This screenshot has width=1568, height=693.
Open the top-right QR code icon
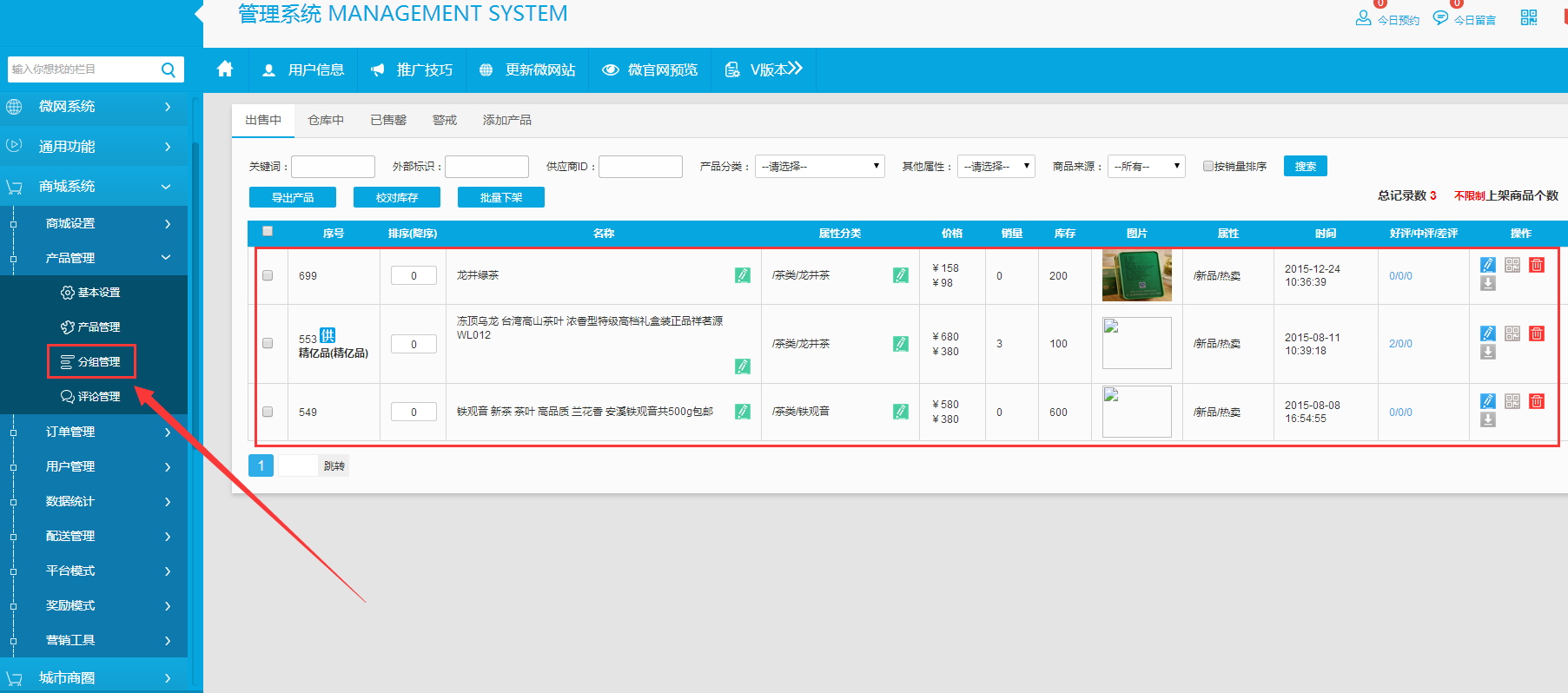pyautogui.click(x=1529, y=17)
